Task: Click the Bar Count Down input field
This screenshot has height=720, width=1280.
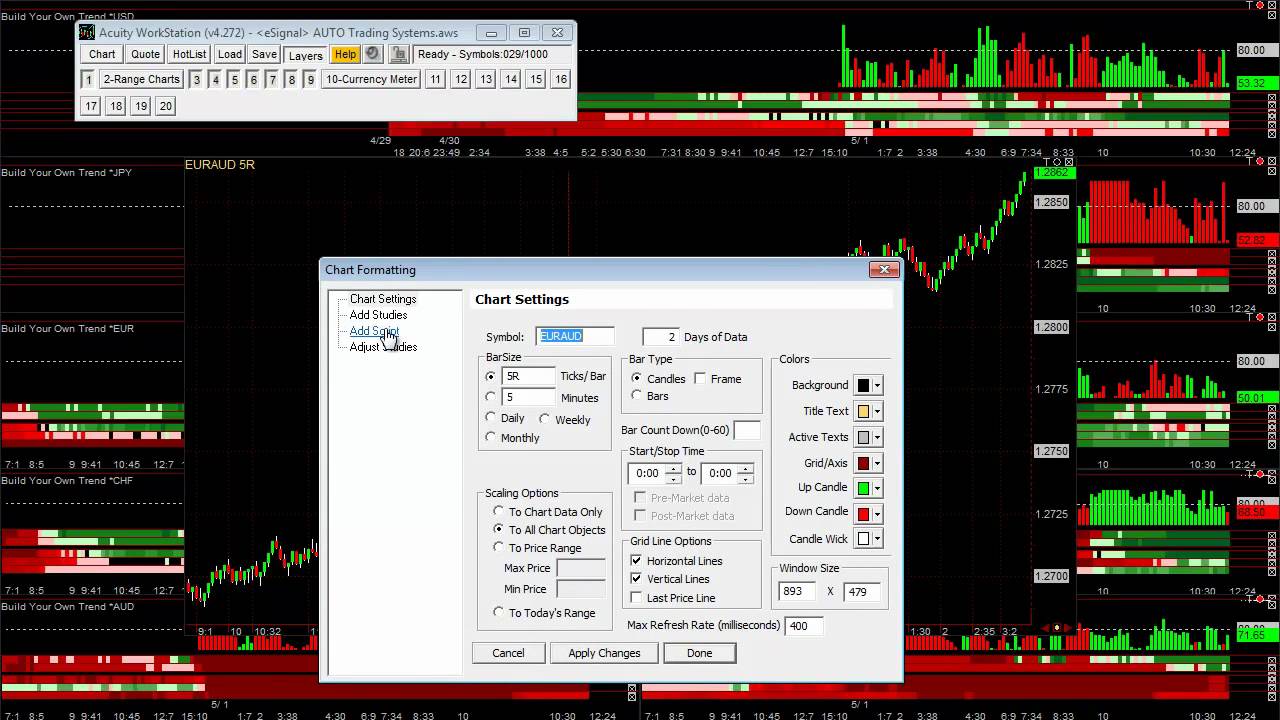Action: pyautogui.click(x=747, y=430)
